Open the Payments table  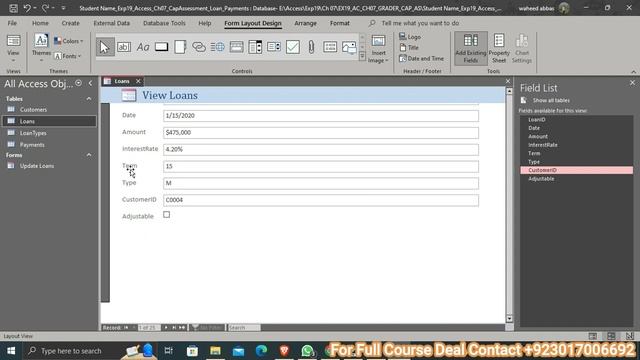(x=32, y=145)
